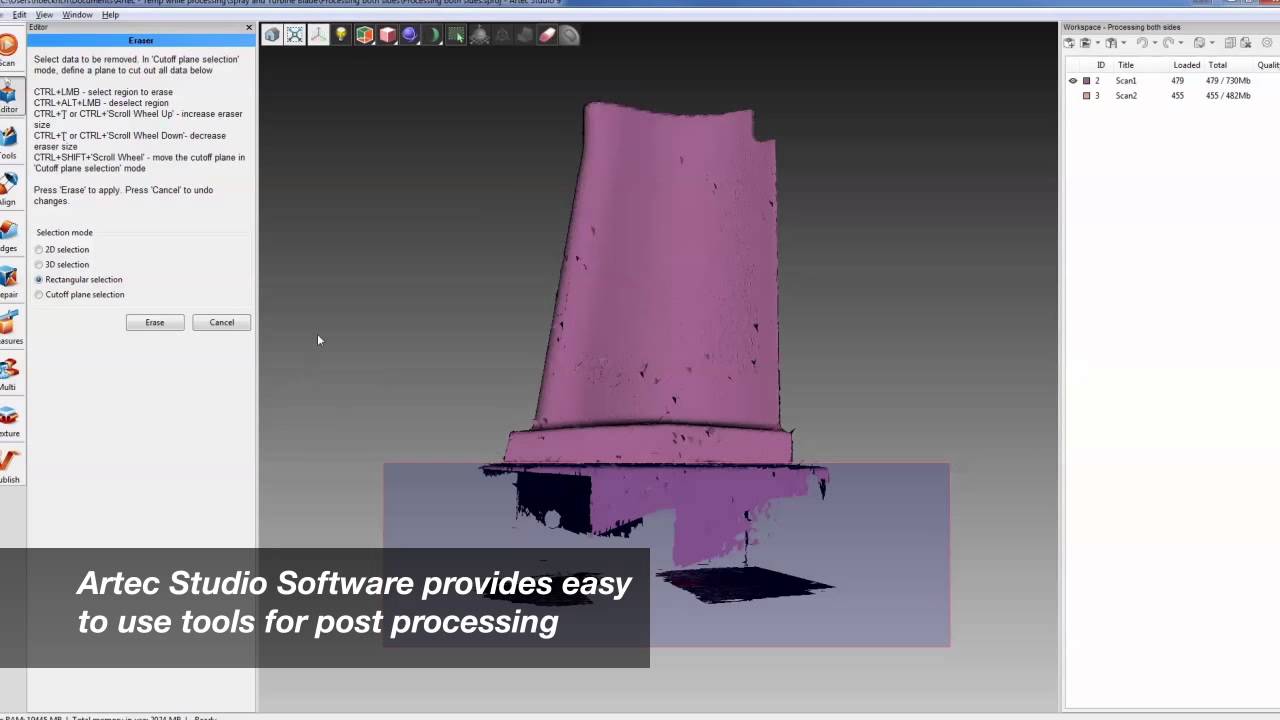Image resolution: width=1280 pixels, height=720 pixels.
Task: Expand dropdown arrow beside the open project icon
Action: click(x=1097, y=43)
